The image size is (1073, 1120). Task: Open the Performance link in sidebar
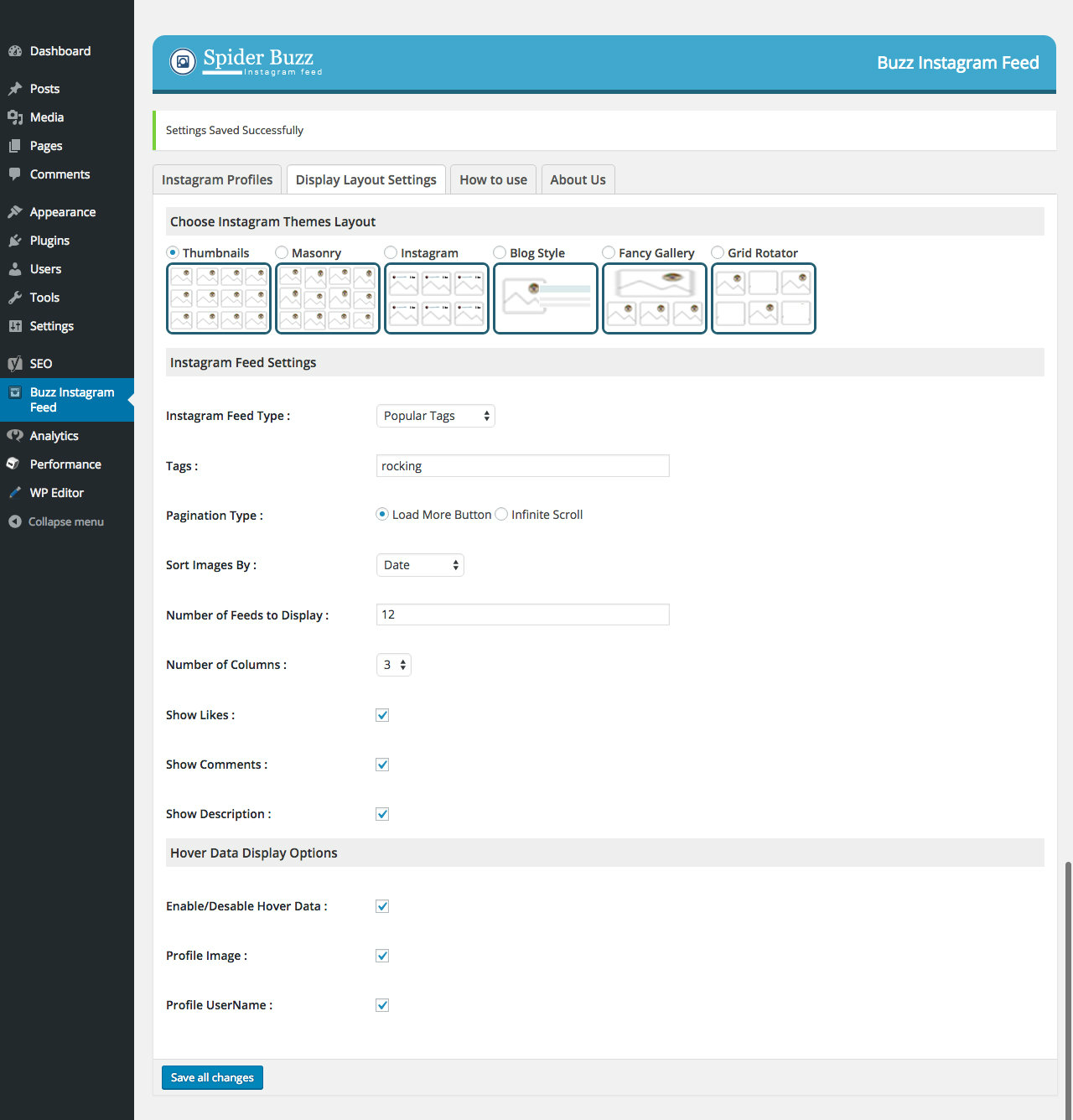click(x=67, y=464)
